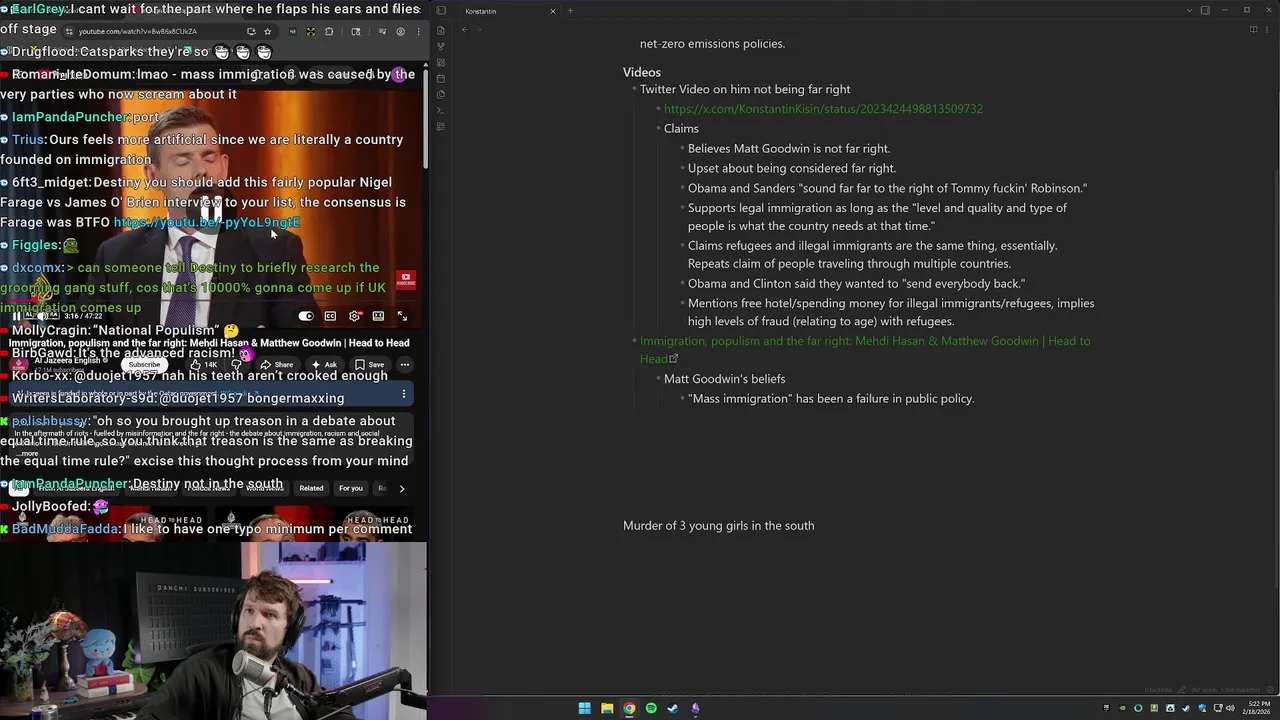Open info panel three-dot menu under video

click(404, 394)
